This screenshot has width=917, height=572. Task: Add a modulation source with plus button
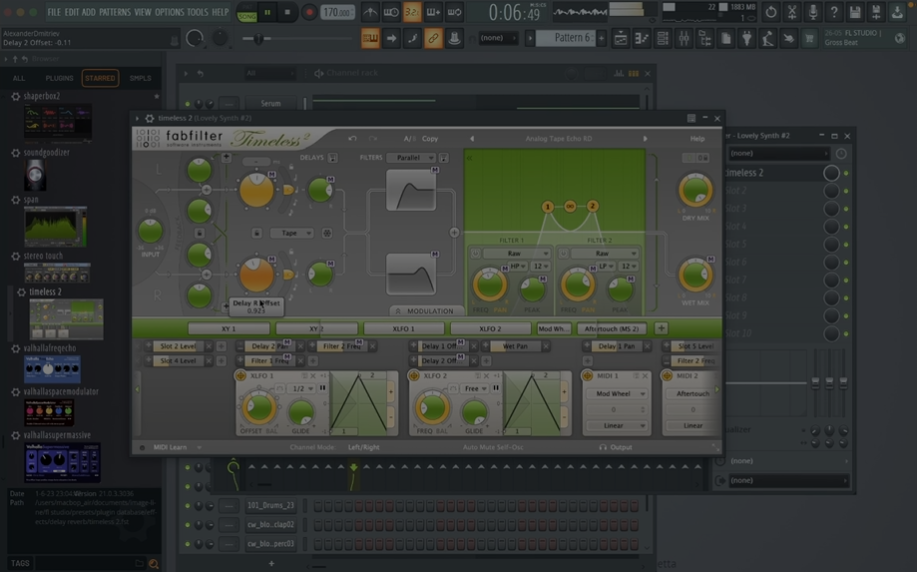pyautogui.click(x=661, y=328)
